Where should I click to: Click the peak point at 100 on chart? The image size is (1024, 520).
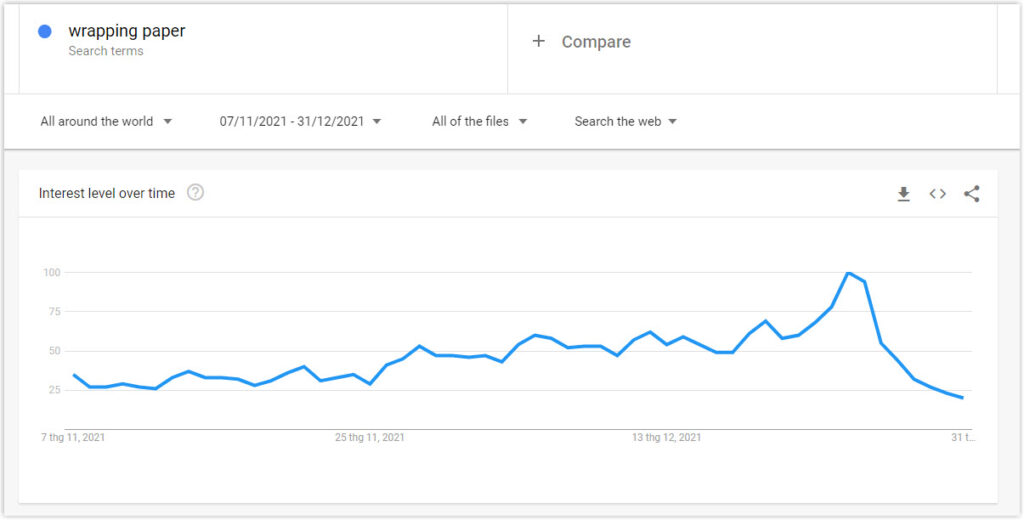[x=848, y=272]
